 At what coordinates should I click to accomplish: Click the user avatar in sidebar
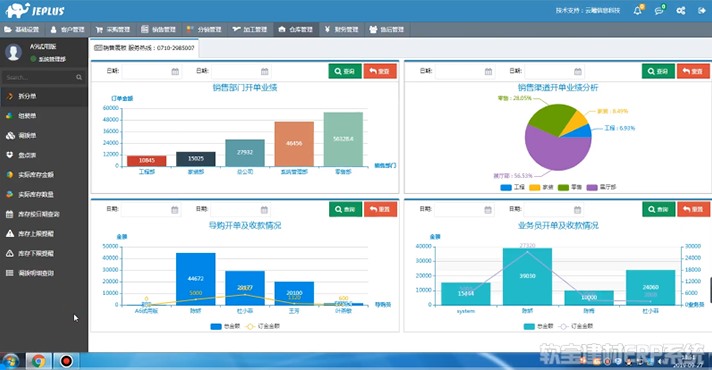click(14, 52)
